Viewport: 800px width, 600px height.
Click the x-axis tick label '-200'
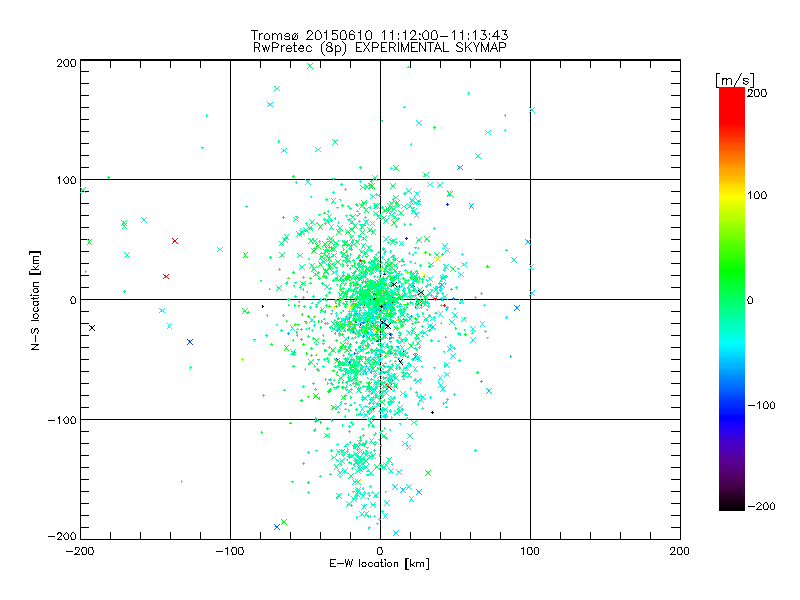click(80, 551)
